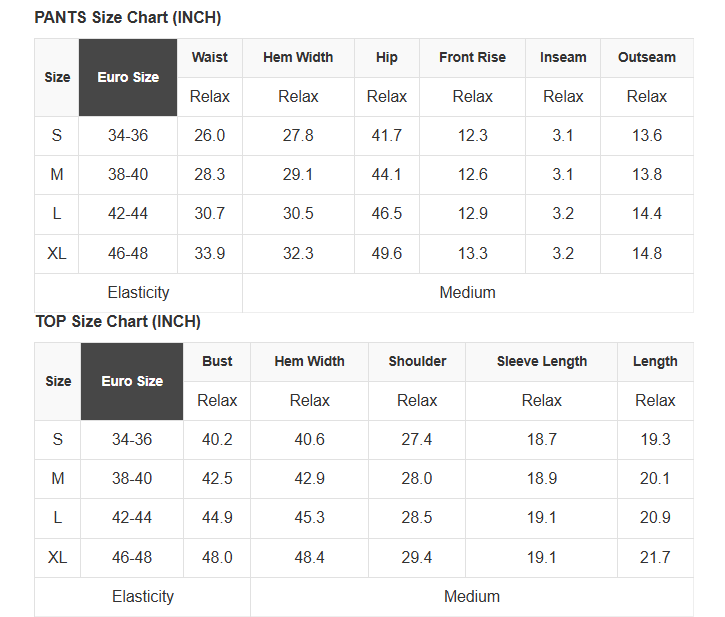Click the Hip column header
Viewport: 725px width, 617px height.
(x=387, y=58)
